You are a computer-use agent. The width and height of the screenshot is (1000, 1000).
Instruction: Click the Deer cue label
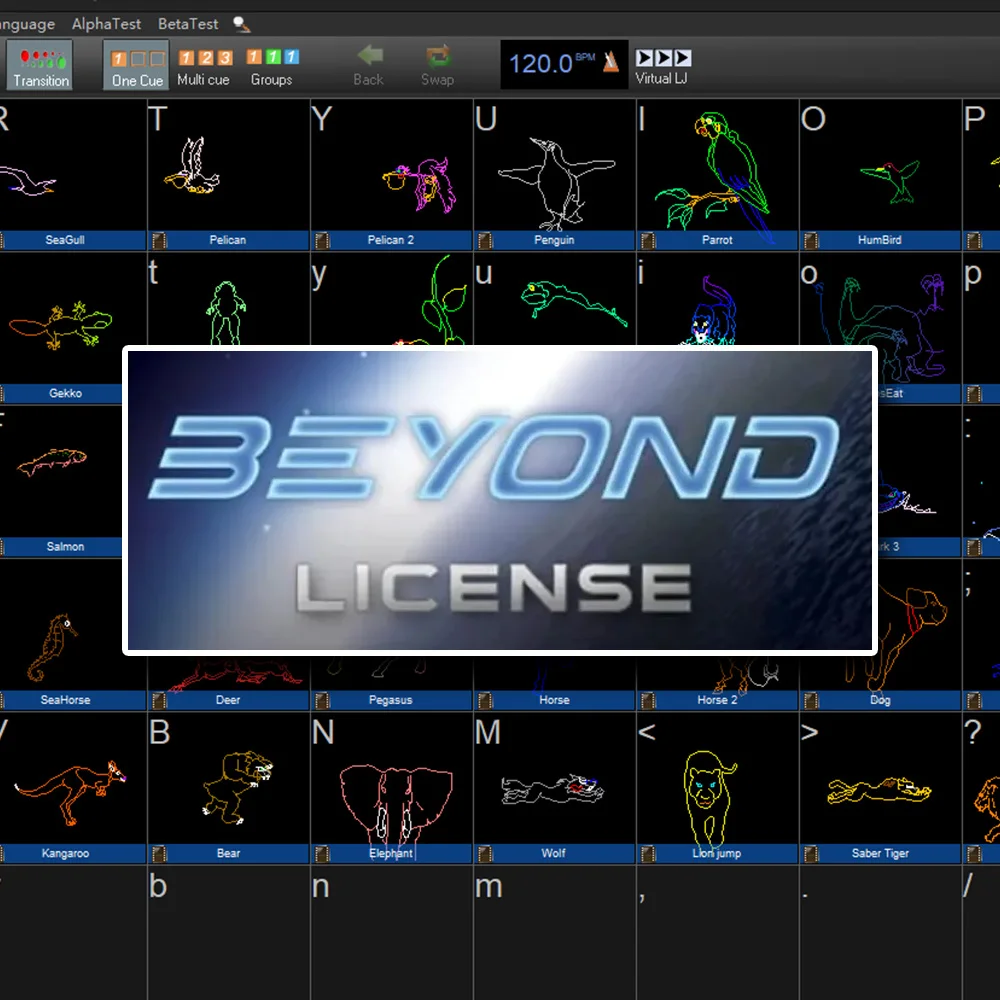[228, 700]
